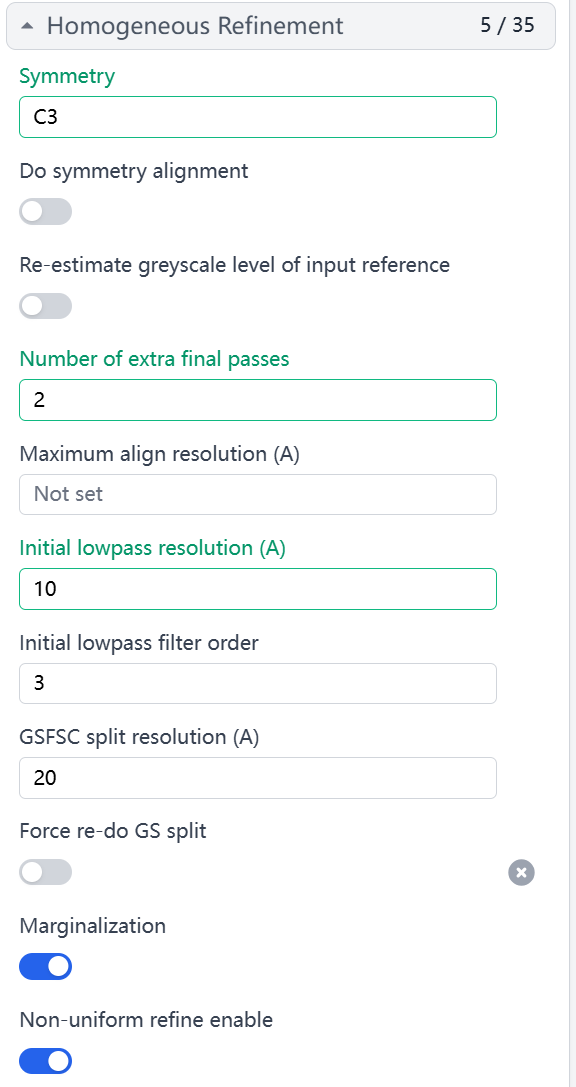576x1087 pixels.
Task: Click the Marginalization label text
Action: (93, 926)
